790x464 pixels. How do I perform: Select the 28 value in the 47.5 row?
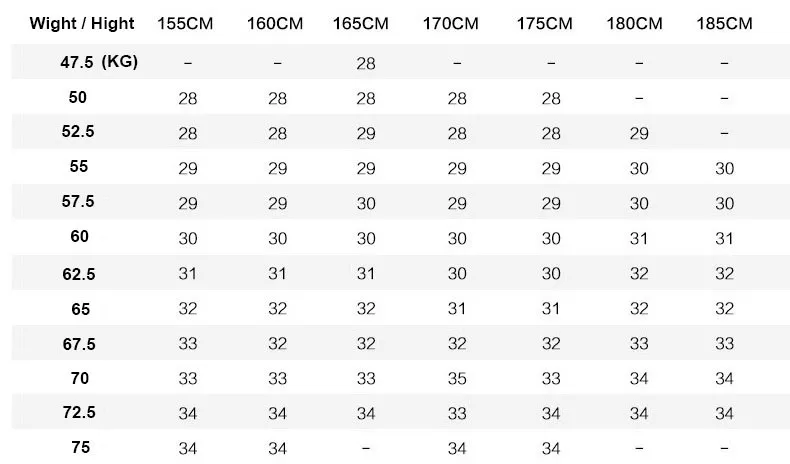366,63
